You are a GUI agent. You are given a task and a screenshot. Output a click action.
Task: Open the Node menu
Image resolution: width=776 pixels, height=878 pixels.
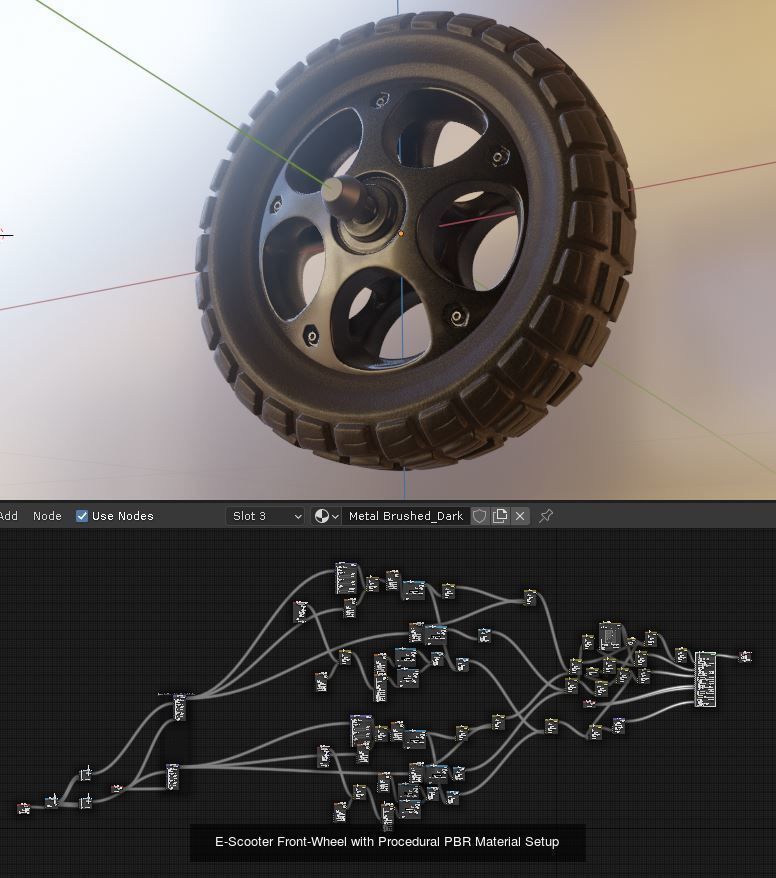coord(47,516)
